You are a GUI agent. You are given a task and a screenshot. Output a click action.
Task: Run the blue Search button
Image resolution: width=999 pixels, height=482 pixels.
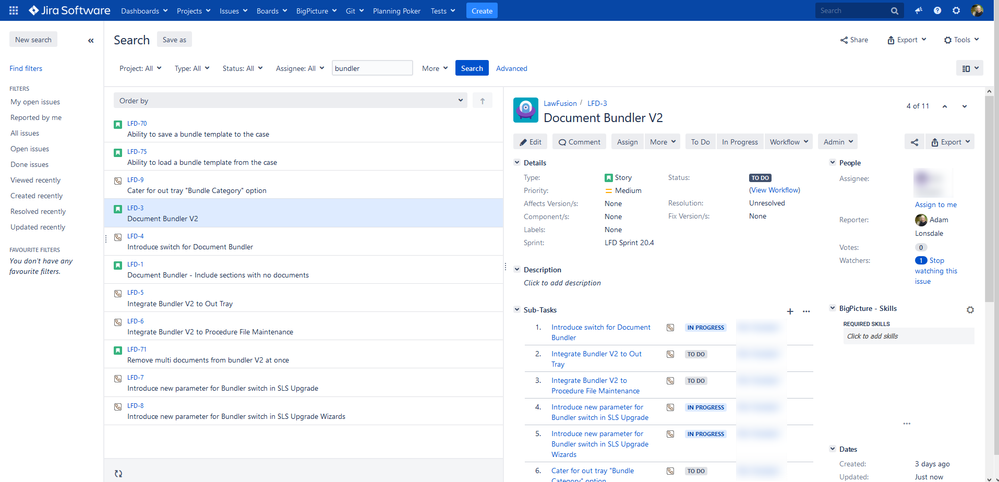(x=471, y=68)
